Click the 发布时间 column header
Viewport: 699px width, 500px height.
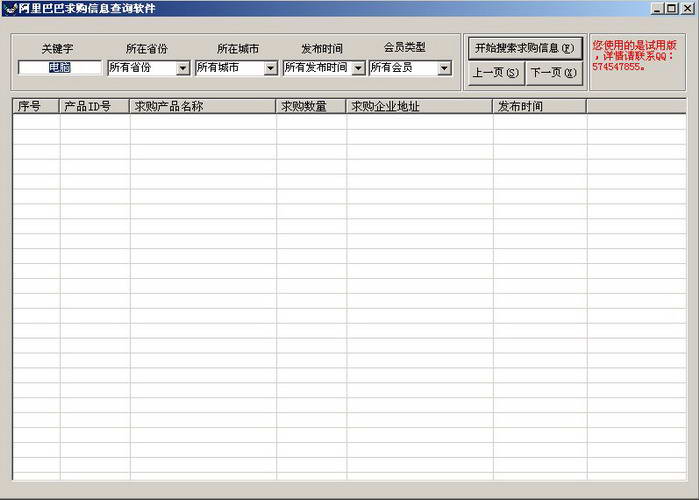539,106
